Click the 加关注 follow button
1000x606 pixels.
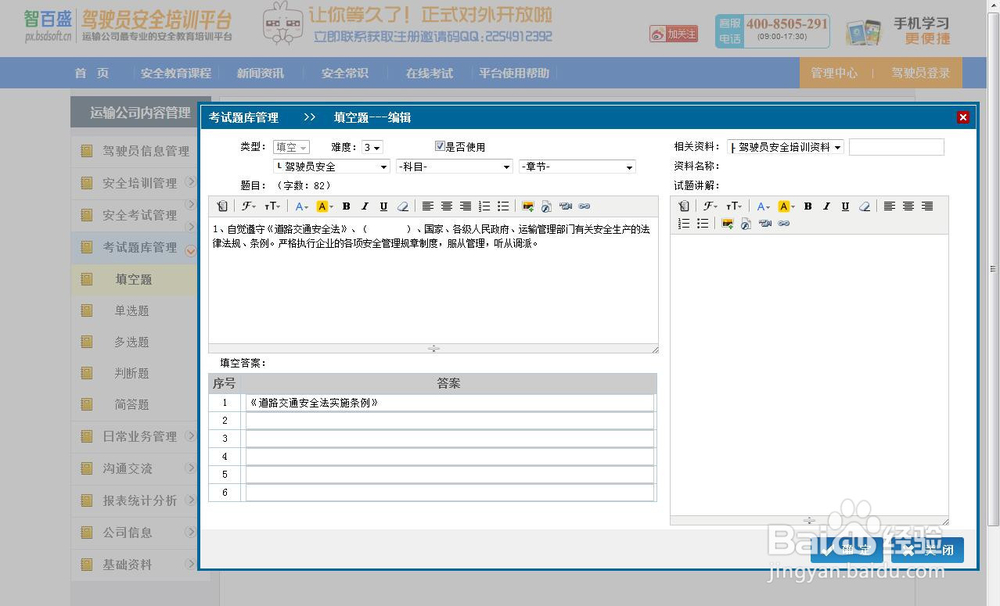(673, 34)
